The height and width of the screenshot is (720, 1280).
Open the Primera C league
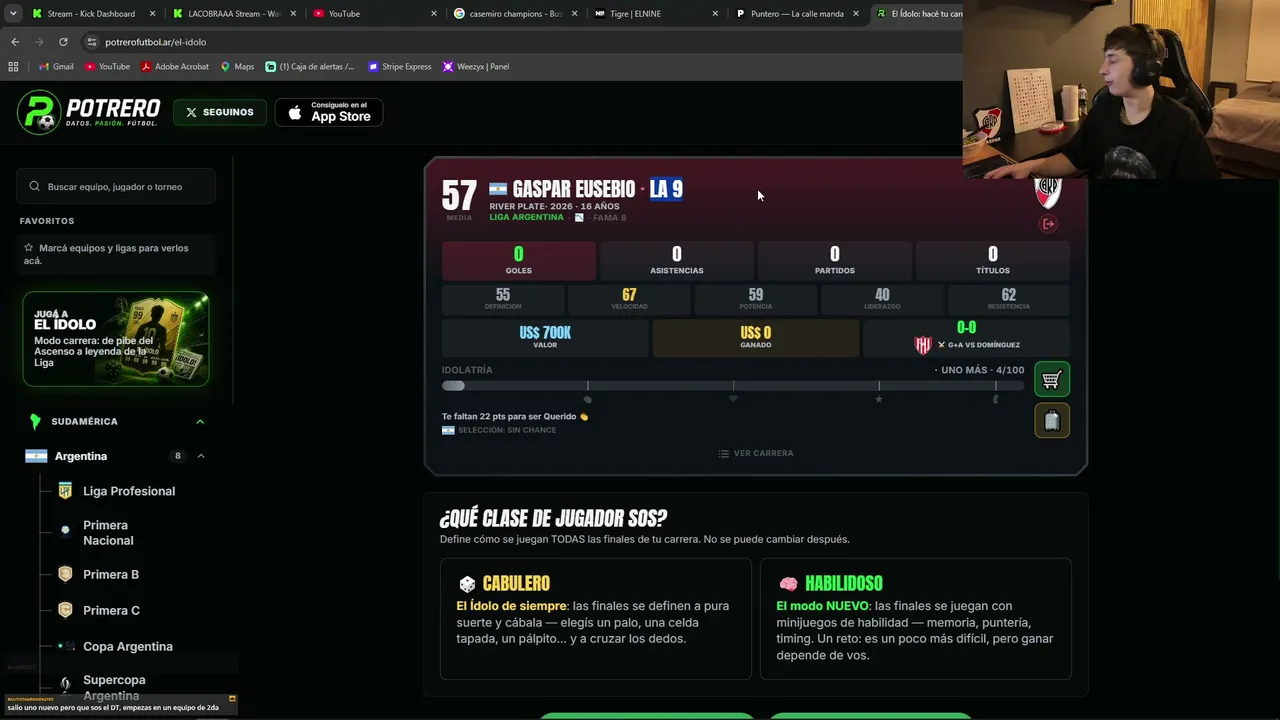tap(111, 611)
